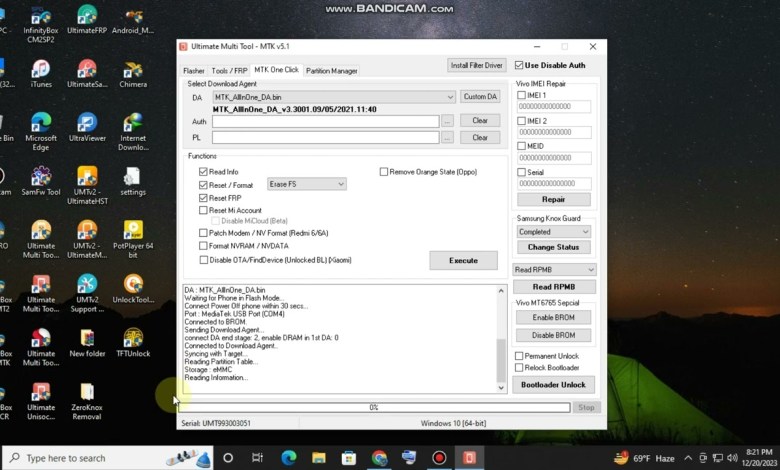
Task: Click the log area vertical scrollbar
Action: coord(501,339)
